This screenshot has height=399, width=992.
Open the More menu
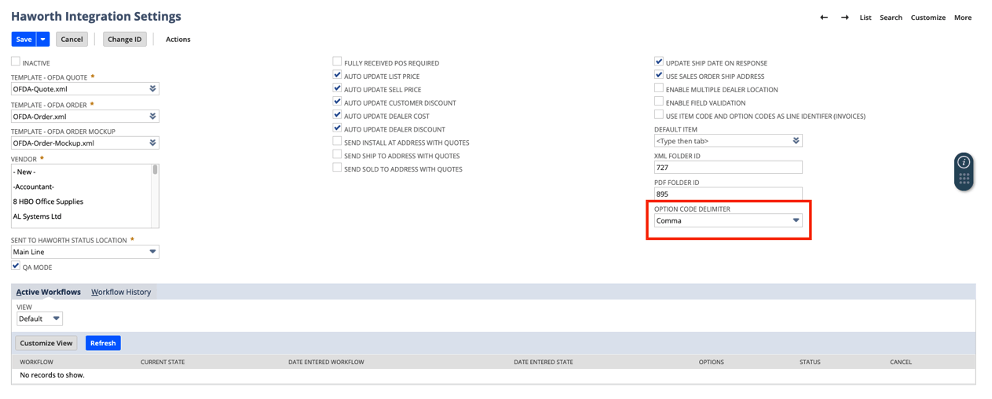(963, 18)
